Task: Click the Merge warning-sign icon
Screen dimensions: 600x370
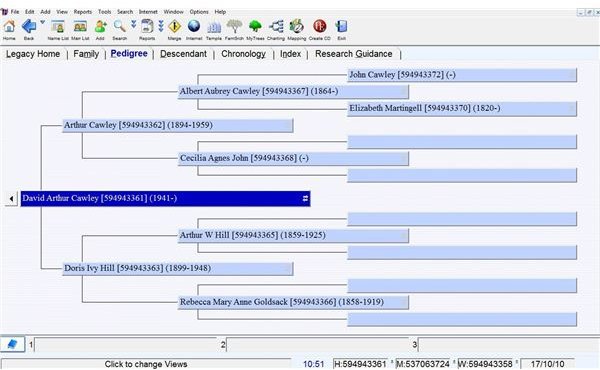Action: click(x=174, y=27)
